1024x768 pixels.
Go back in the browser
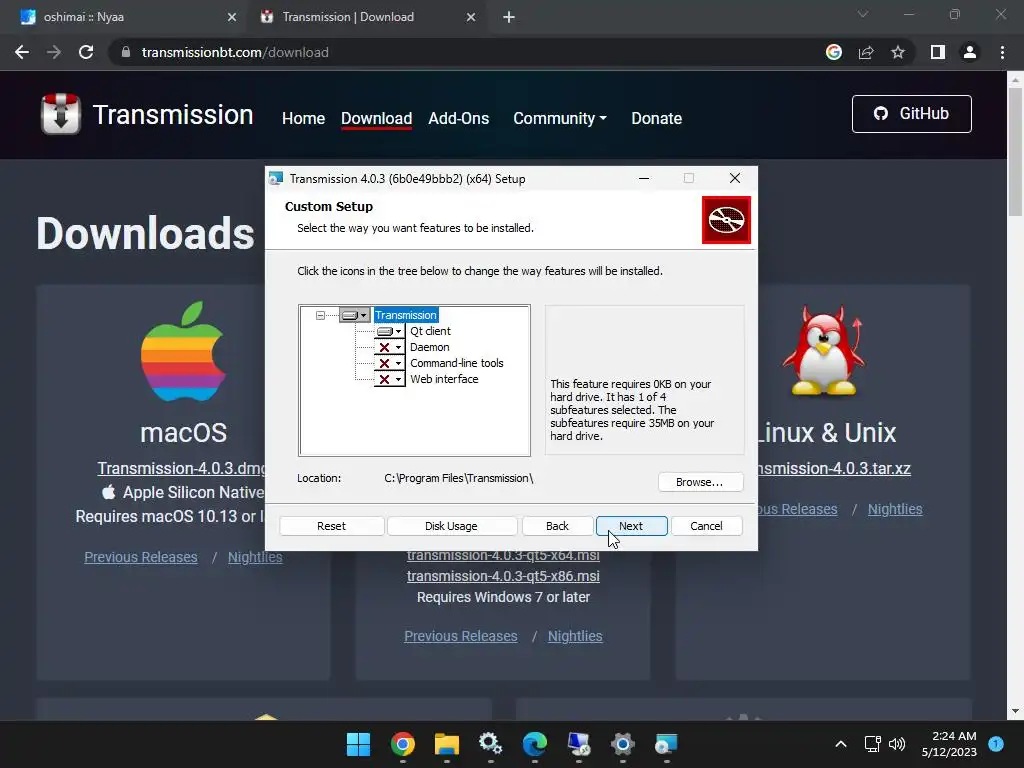tap(22, 52)
